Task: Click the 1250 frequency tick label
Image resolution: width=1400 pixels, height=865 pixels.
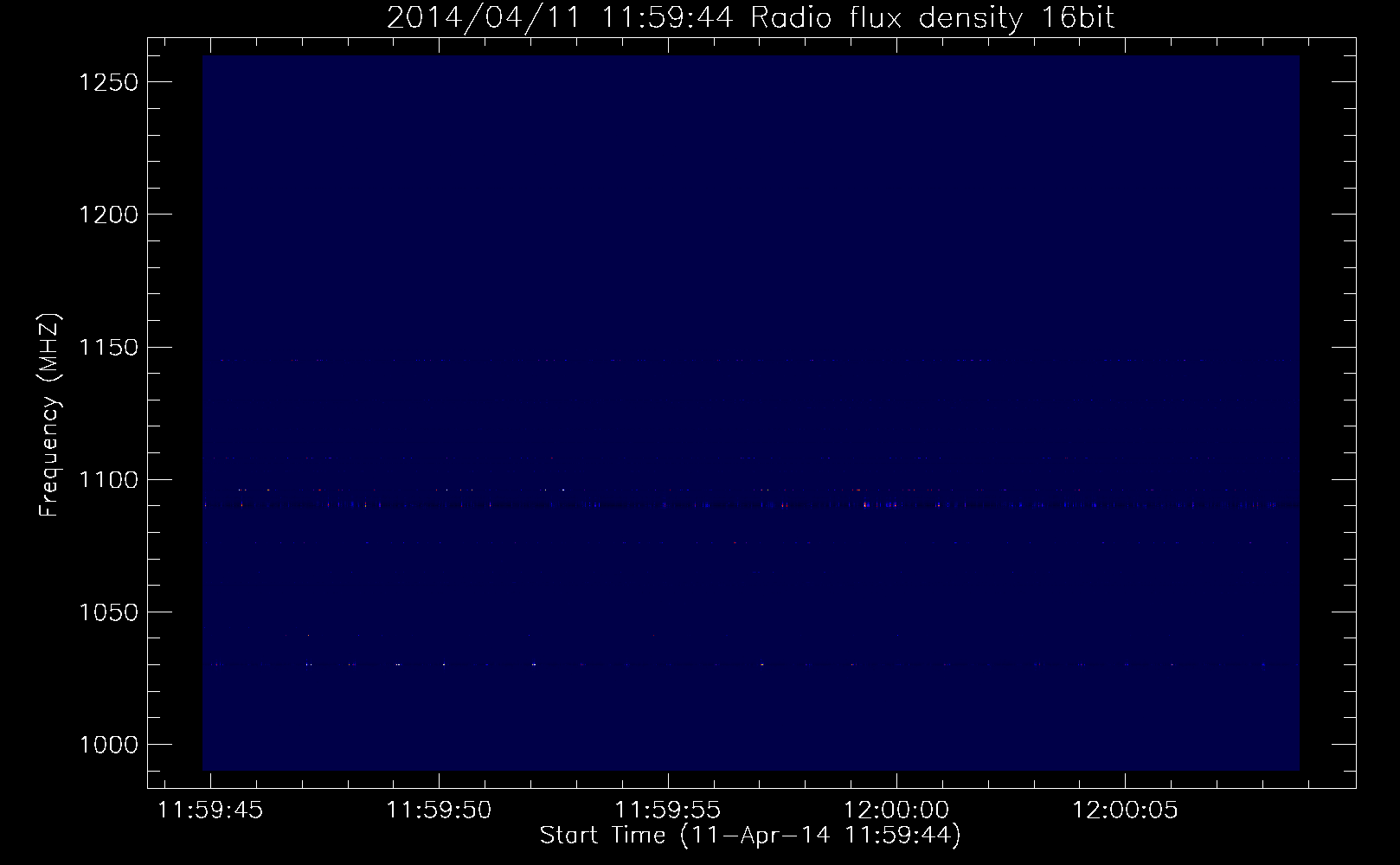Action: (x=108, y=82)
